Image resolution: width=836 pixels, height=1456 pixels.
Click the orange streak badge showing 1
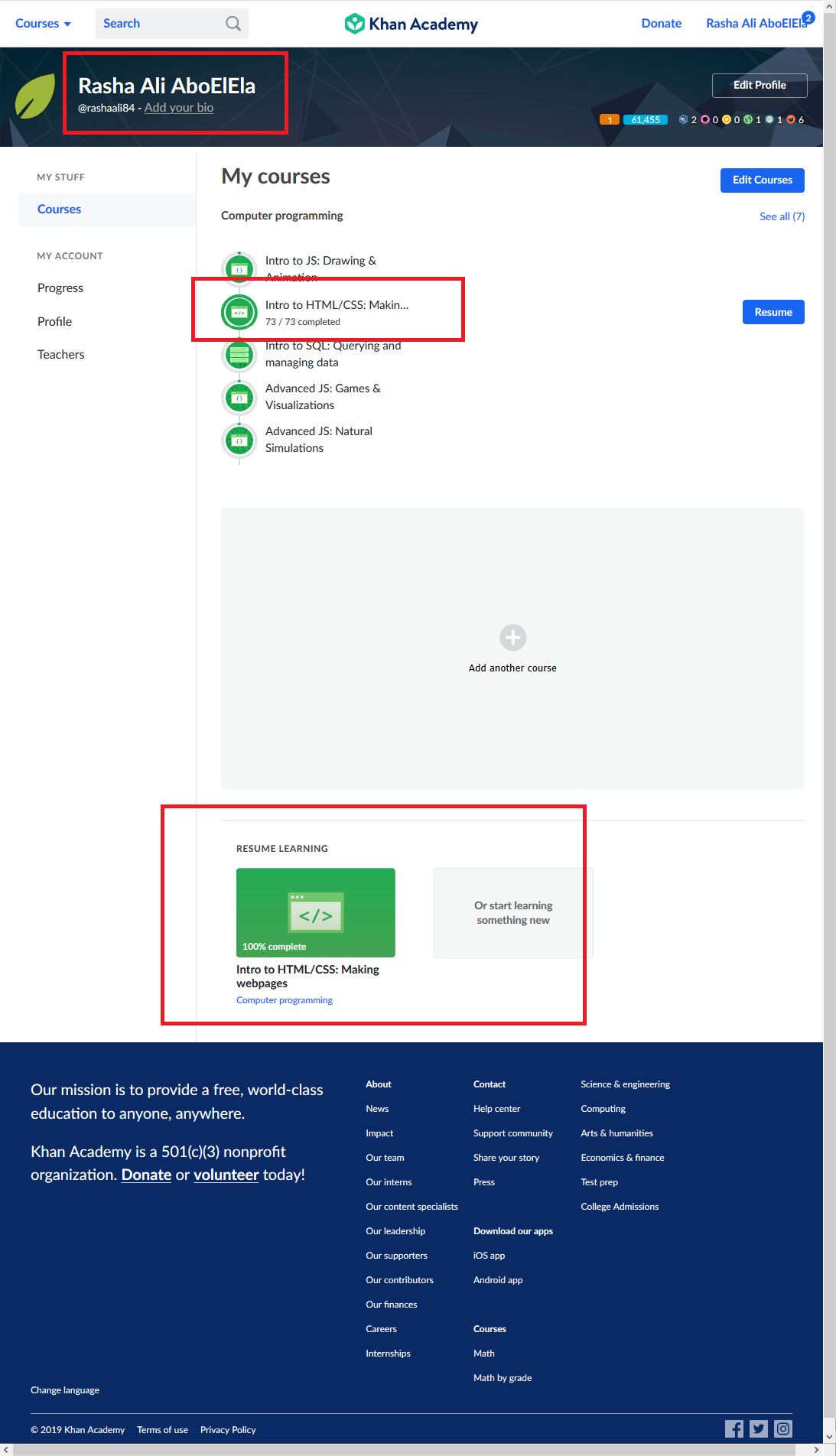[610, 120]
